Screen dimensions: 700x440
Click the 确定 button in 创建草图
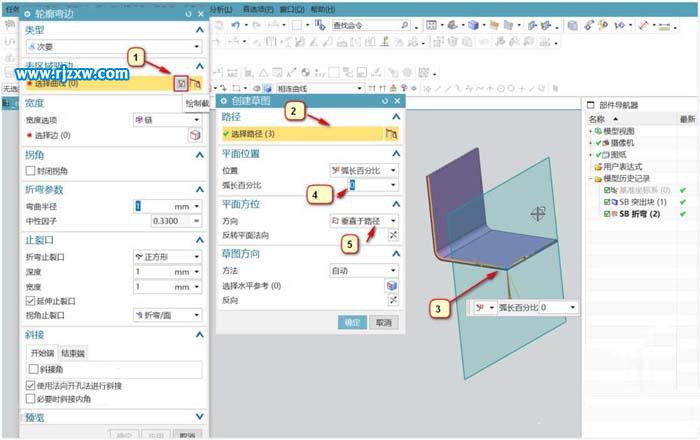click(x=352, y=322)
